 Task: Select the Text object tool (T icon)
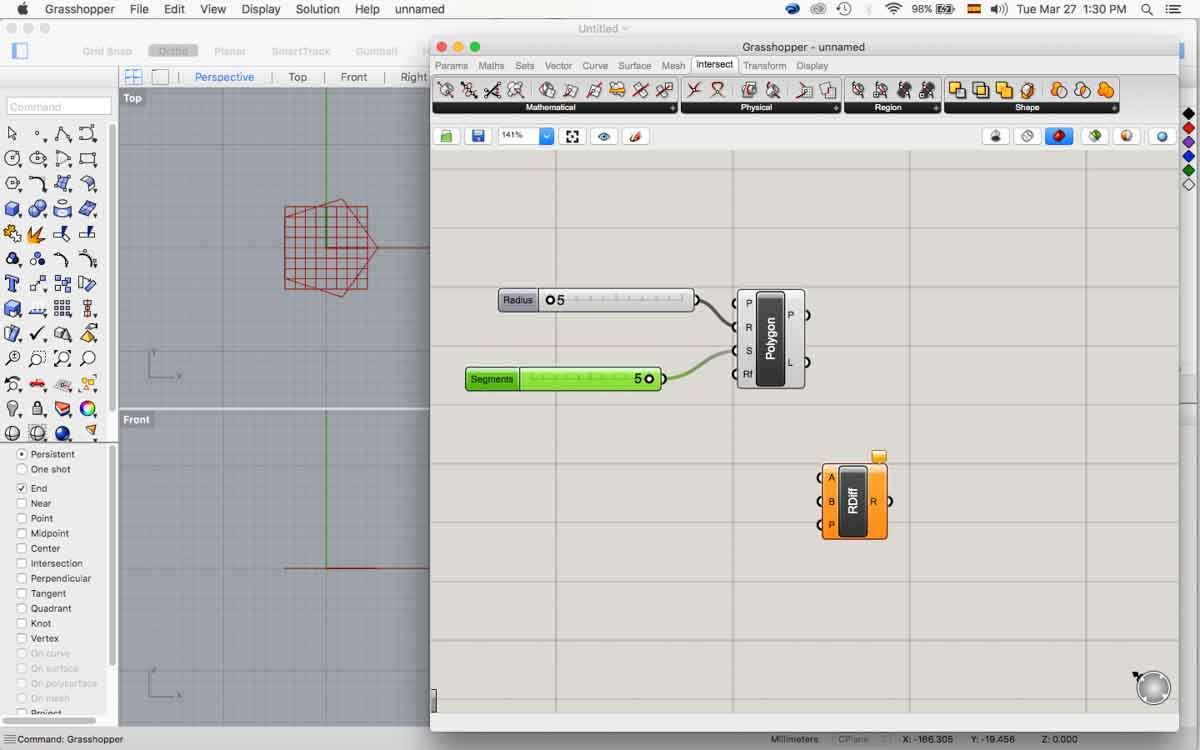pyautogui.click(x=12, y=284)
